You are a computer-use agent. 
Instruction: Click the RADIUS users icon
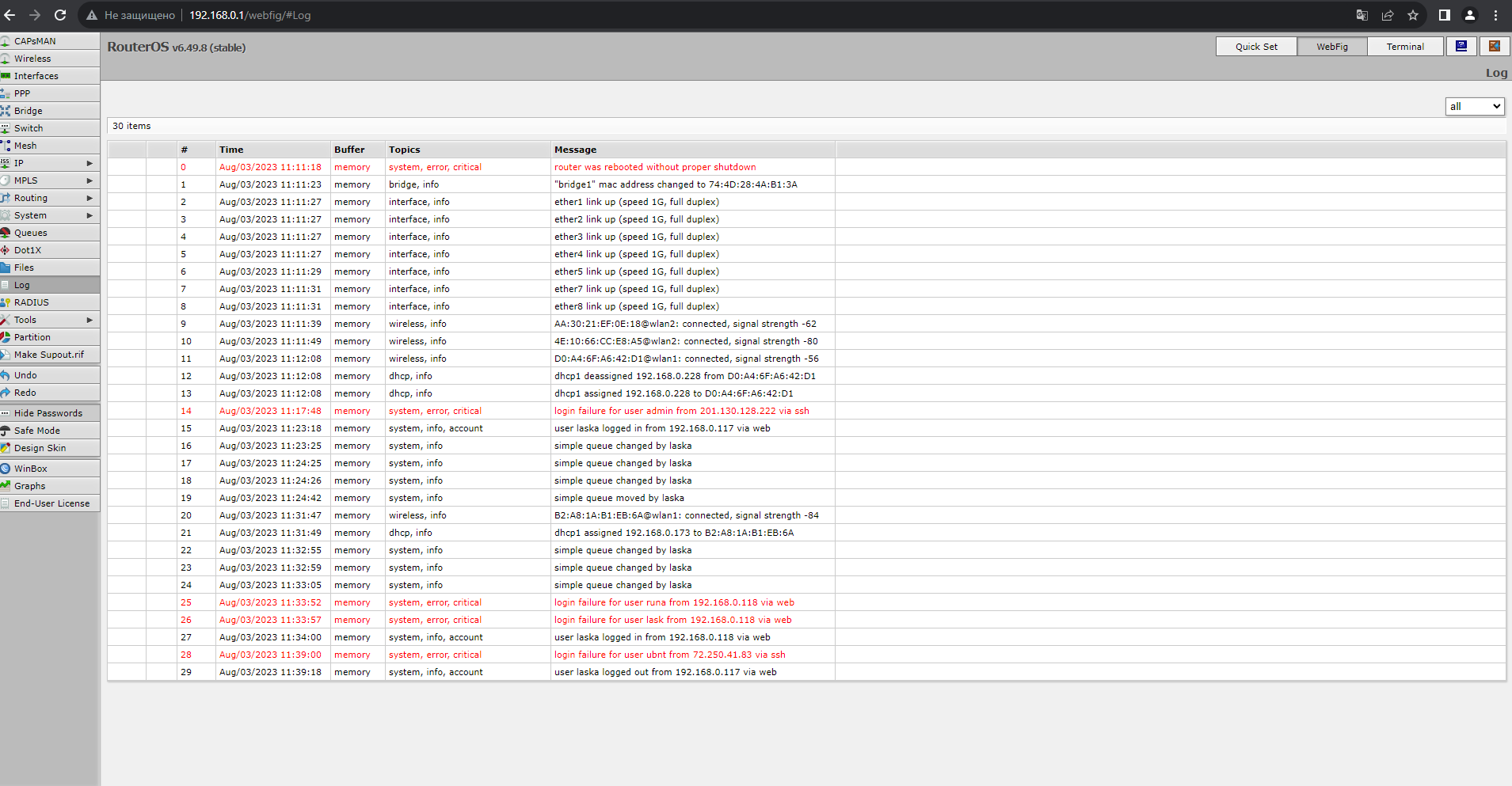click(x=6, y=302)
